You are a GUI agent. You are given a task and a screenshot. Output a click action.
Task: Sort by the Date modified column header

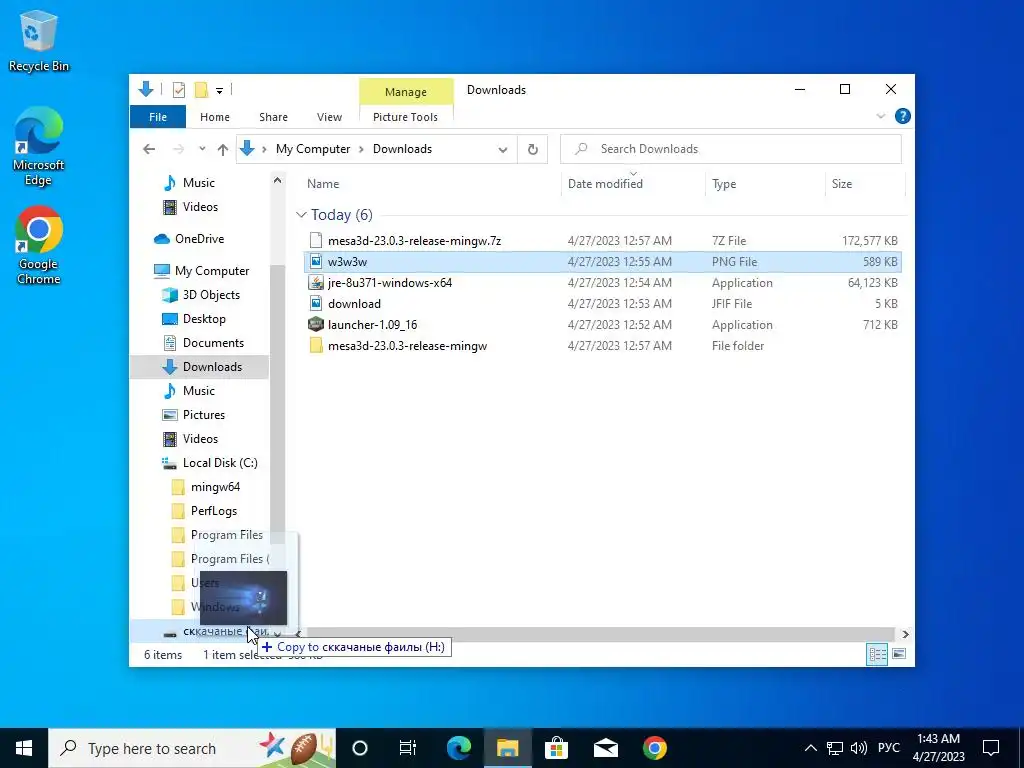coord(605,184)
